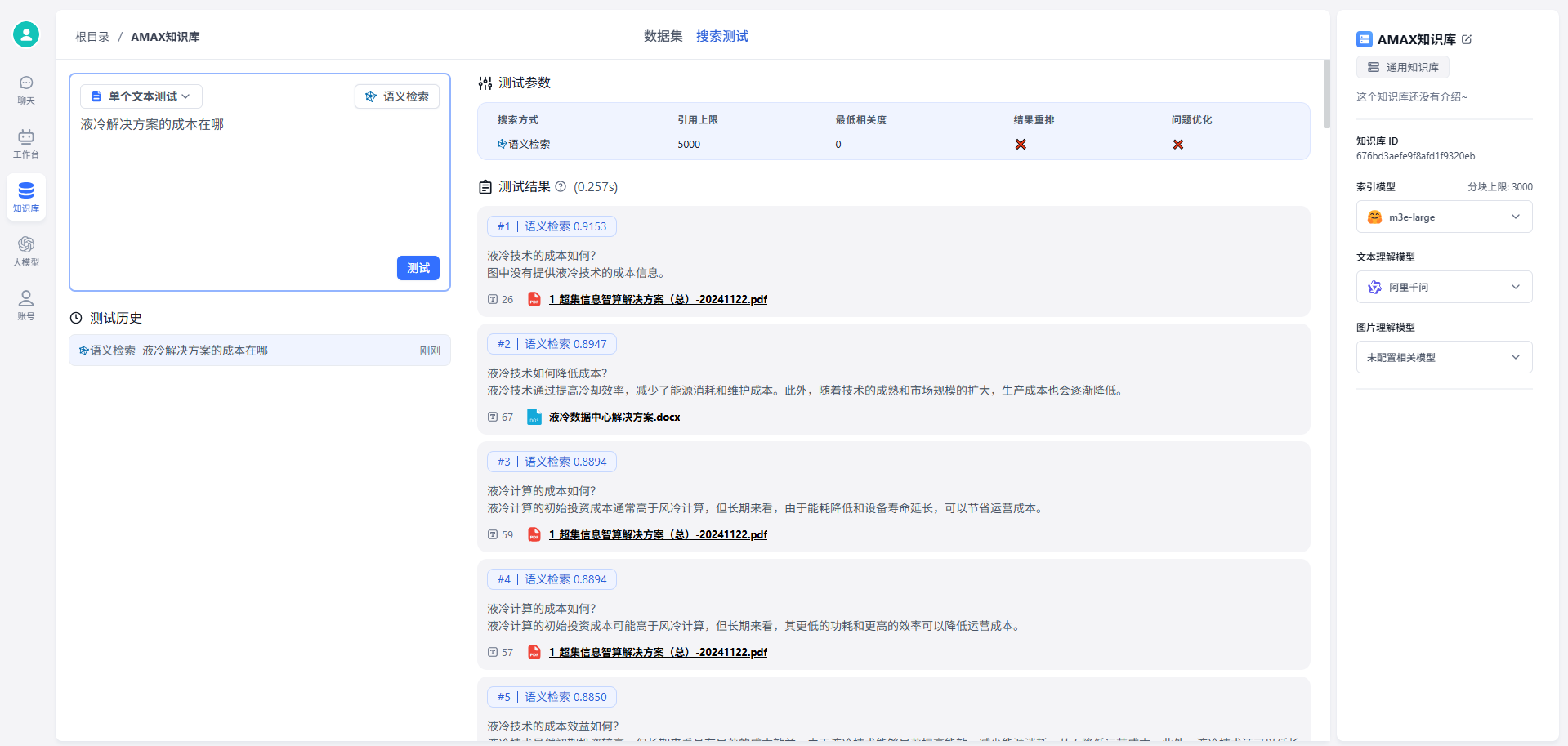Click the character count icon showing 57
The height and width of the screenshot is (746, 1568).
(493, 652)
